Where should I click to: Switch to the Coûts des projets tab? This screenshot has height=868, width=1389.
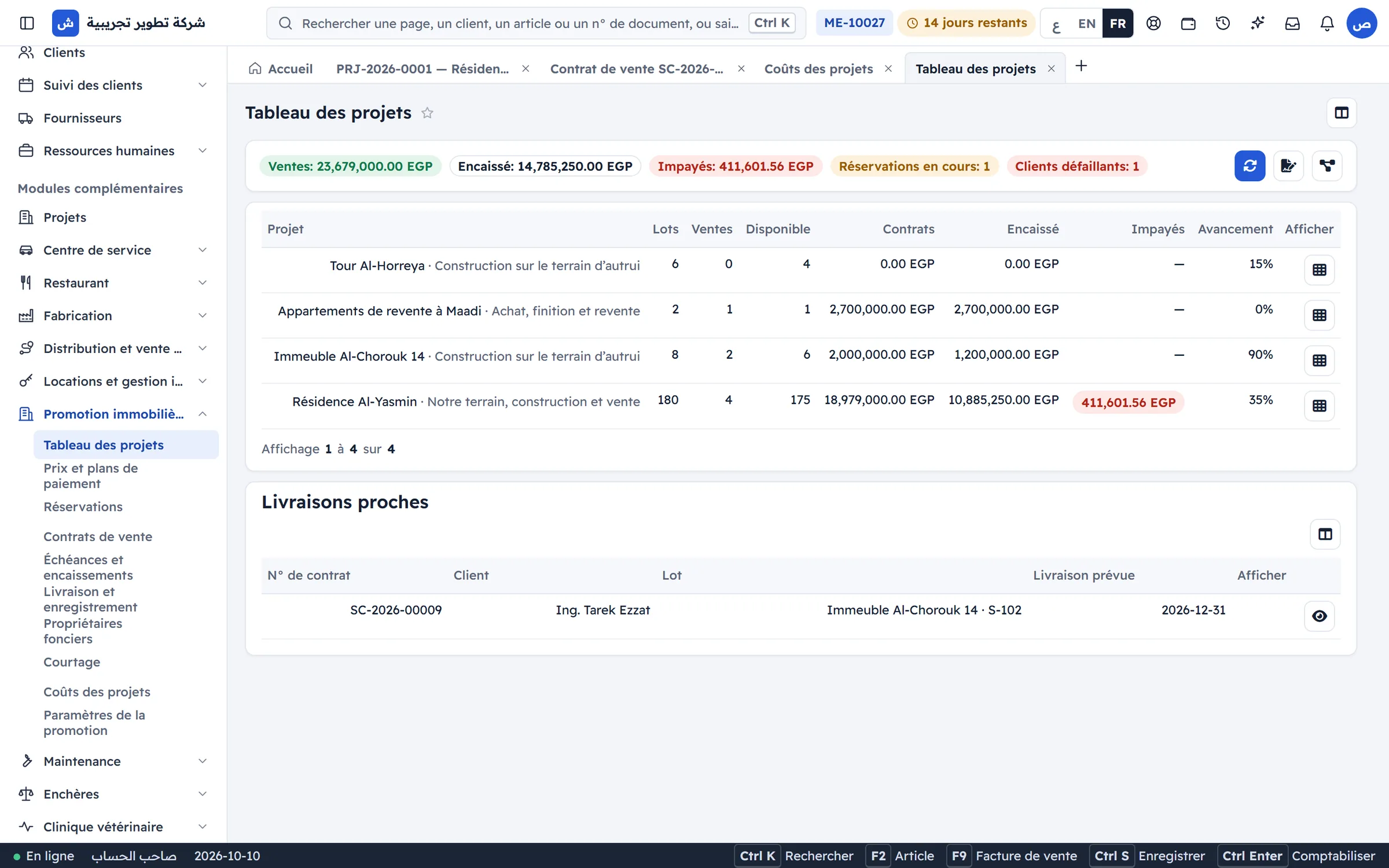tap(818, 69)
